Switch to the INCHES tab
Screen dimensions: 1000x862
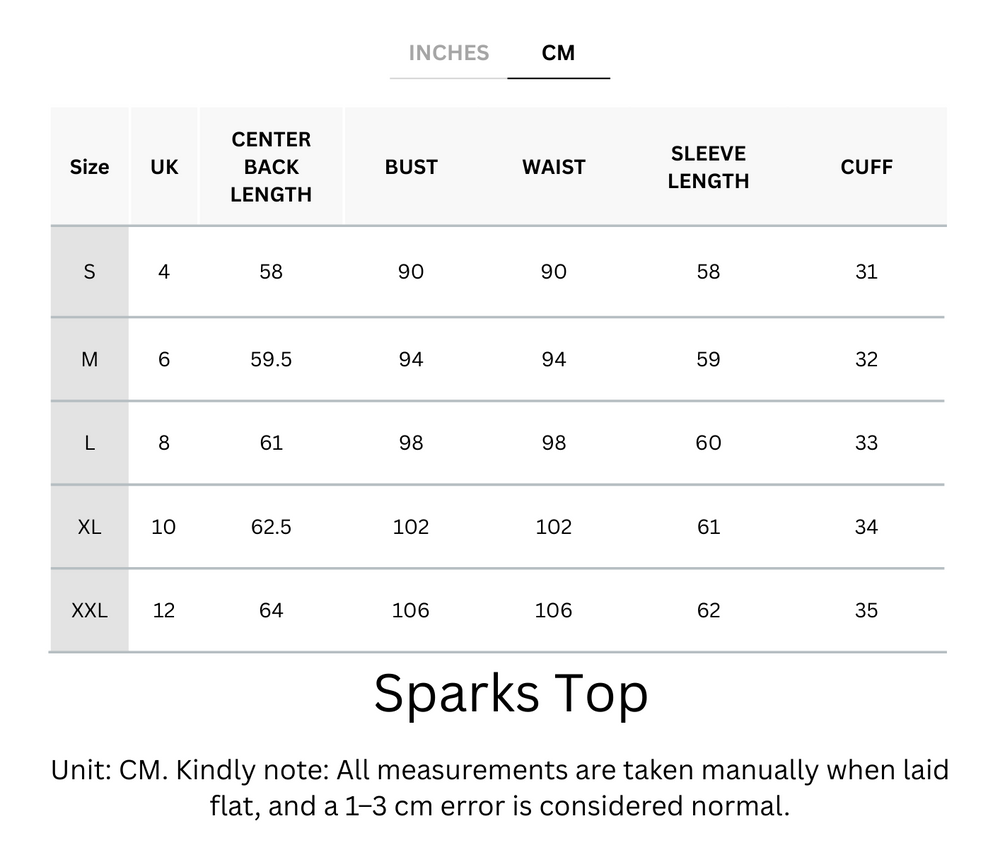click(x=448, y=53)
